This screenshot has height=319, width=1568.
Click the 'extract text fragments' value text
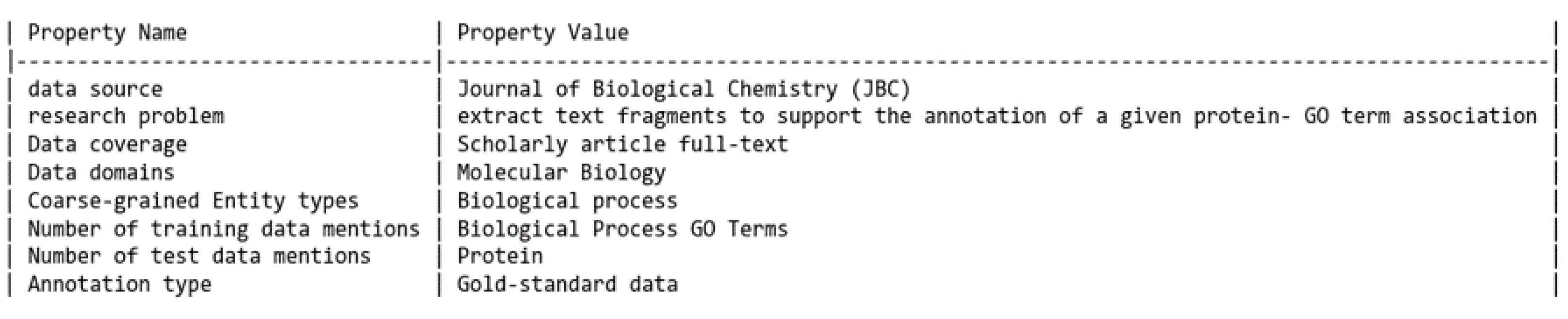tap(592, 116)
